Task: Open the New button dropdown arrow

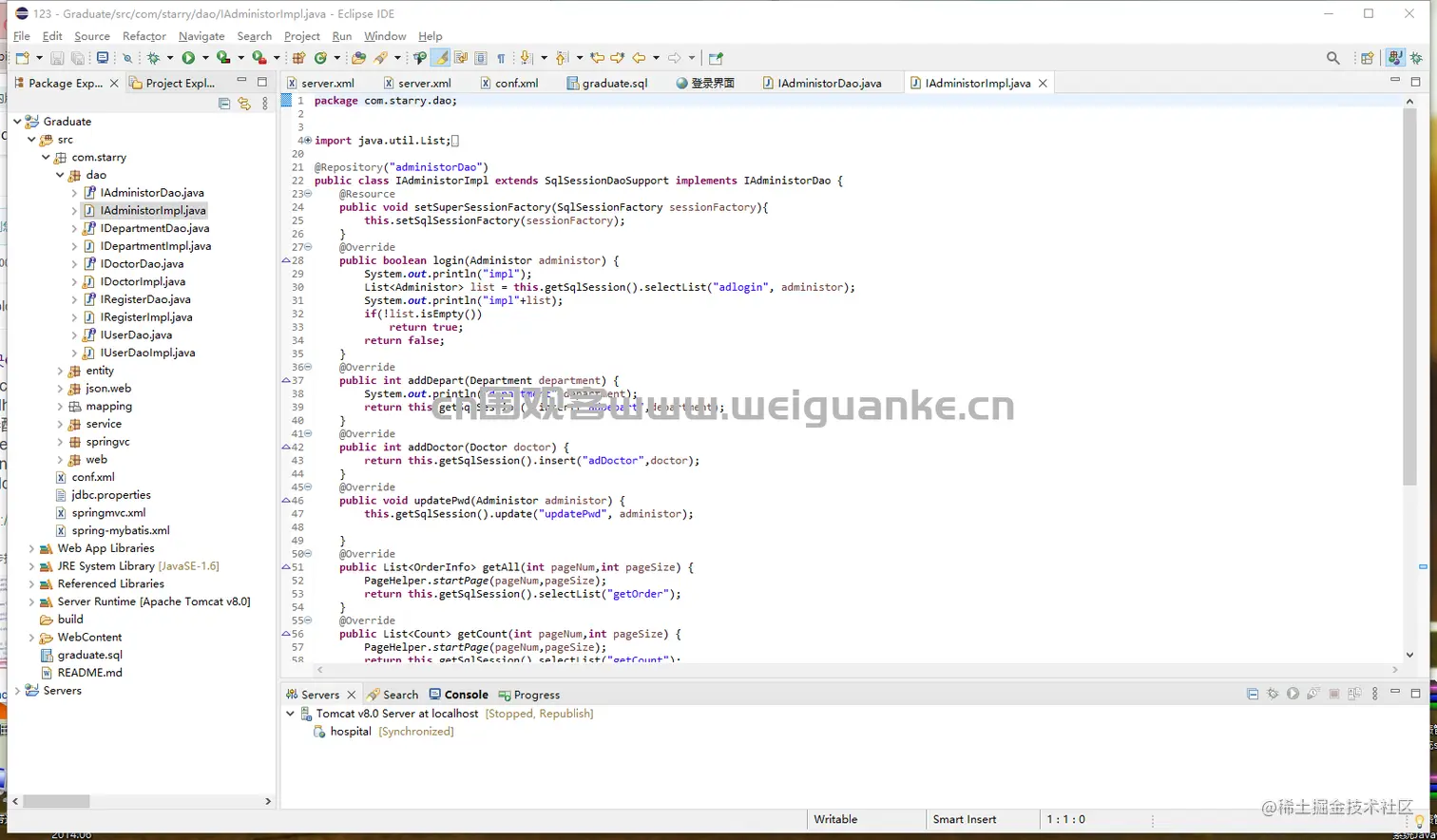Action: pyautogui.click(x=39, y=58)
